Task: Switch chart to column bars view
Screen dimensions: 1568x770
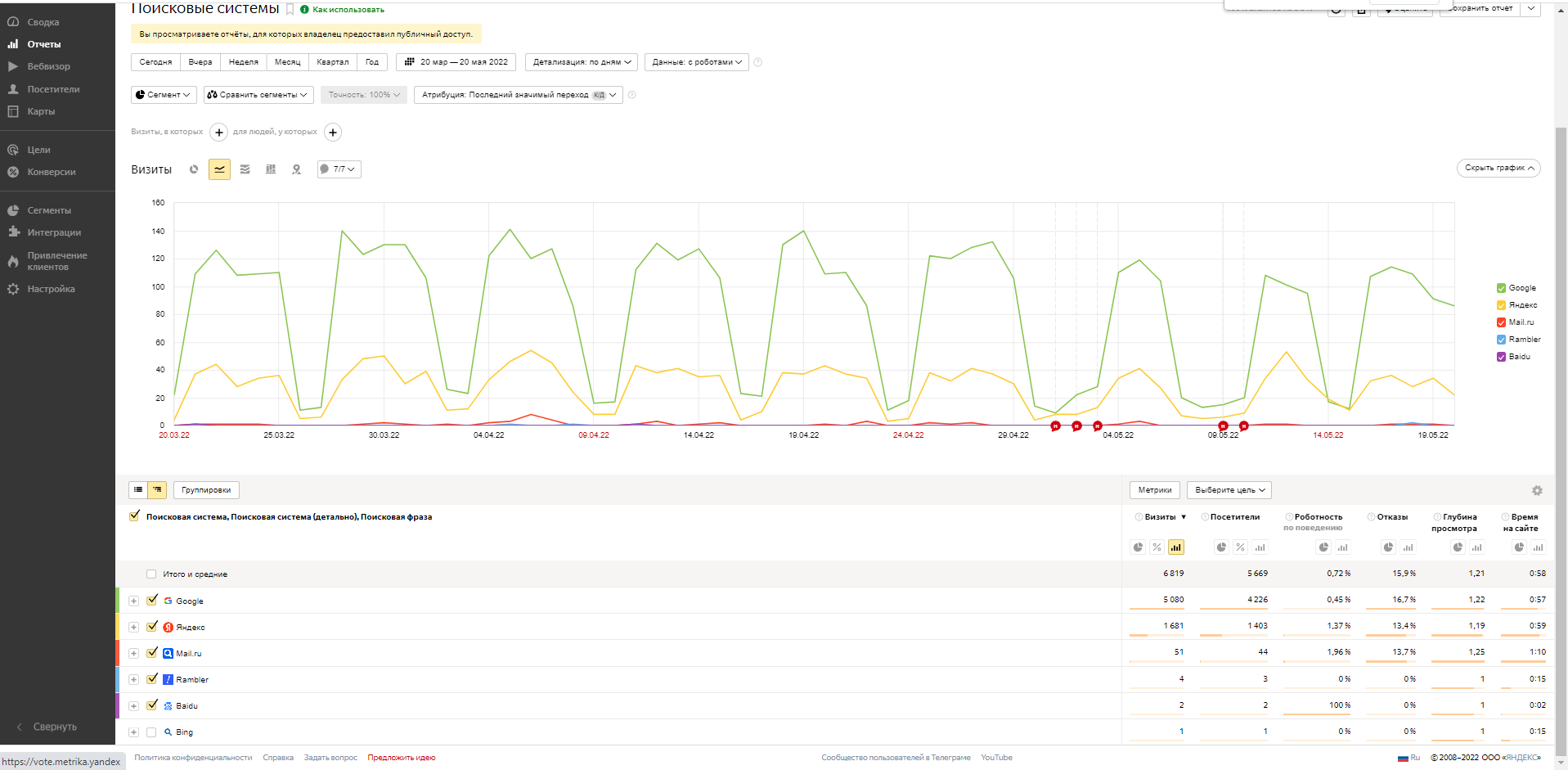Action: (x=271, y=169)
